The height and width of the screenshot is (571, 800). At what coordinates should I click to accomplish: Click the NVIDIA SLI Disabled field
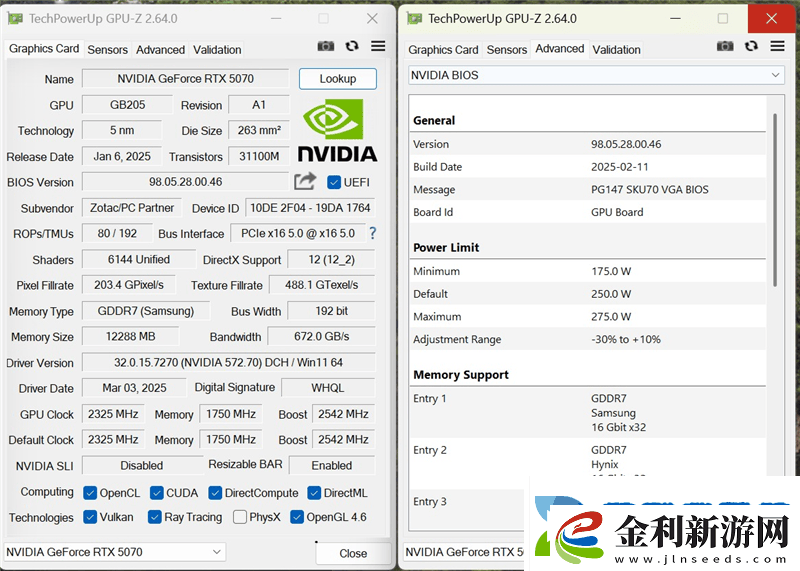tap(142, 465)
